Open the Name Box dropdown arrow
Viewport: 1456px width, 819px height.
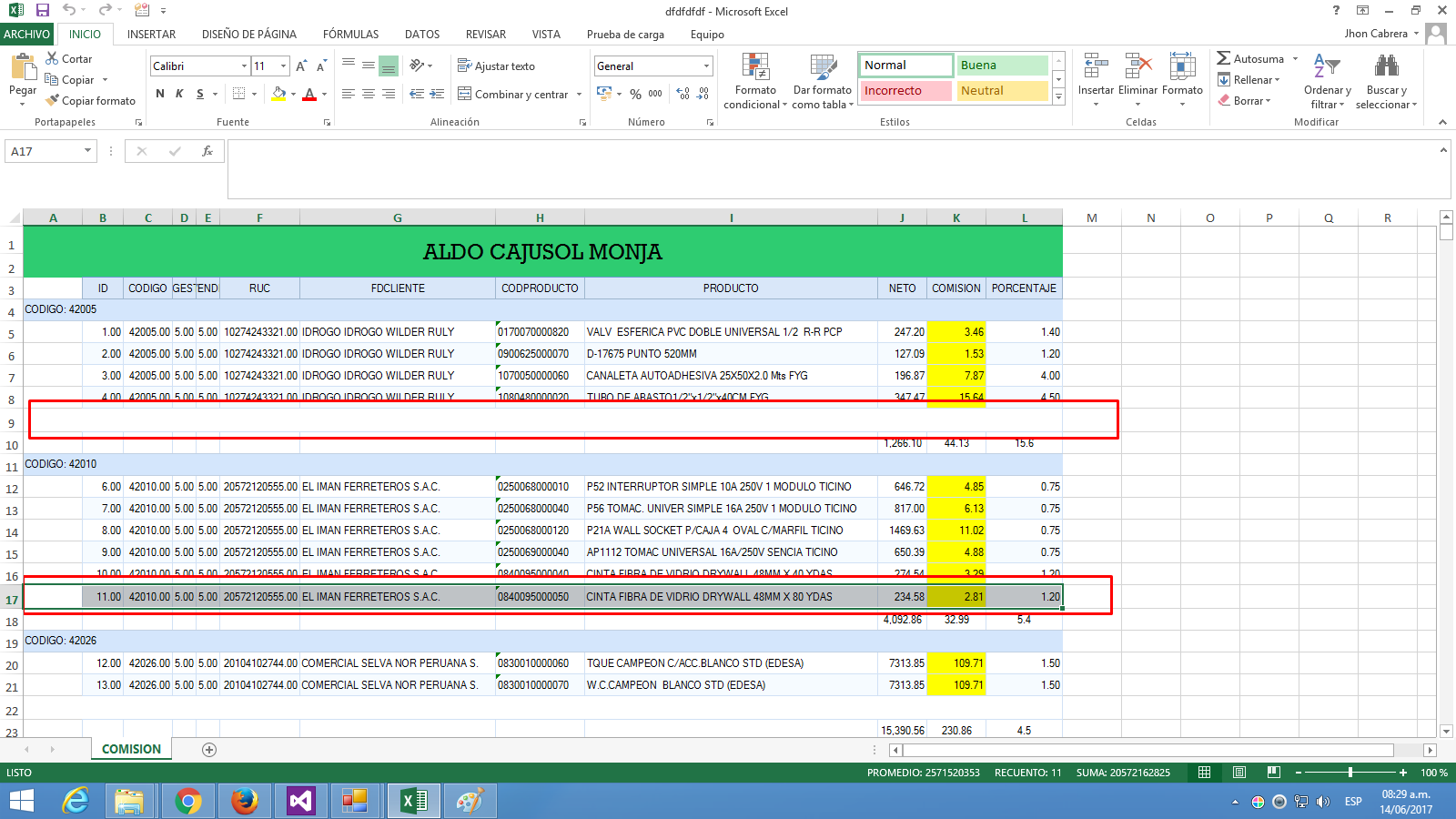(x=87, y=151)
